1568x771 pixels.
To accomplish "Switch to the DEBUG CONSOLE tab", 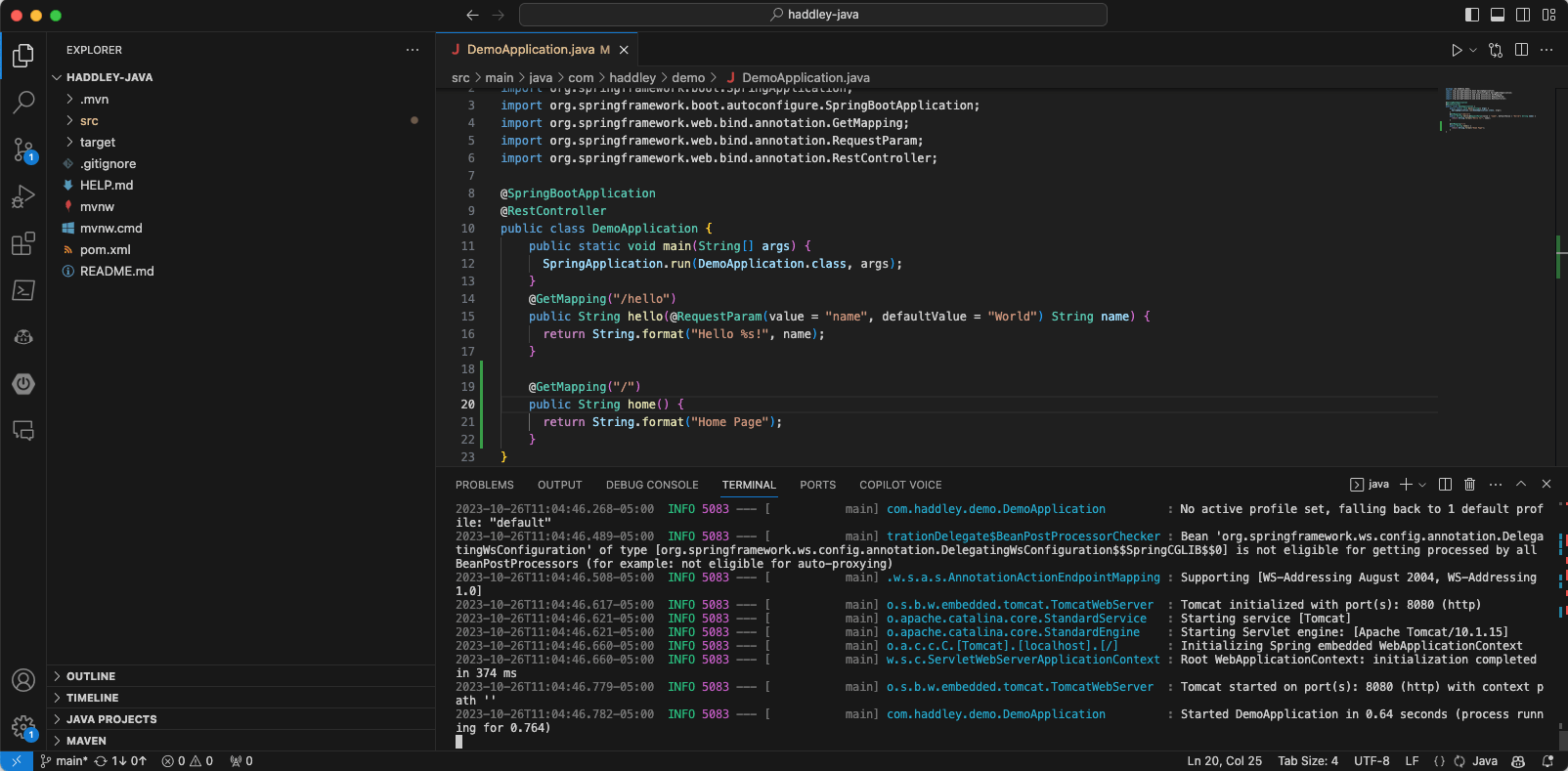I will (652, 485).
